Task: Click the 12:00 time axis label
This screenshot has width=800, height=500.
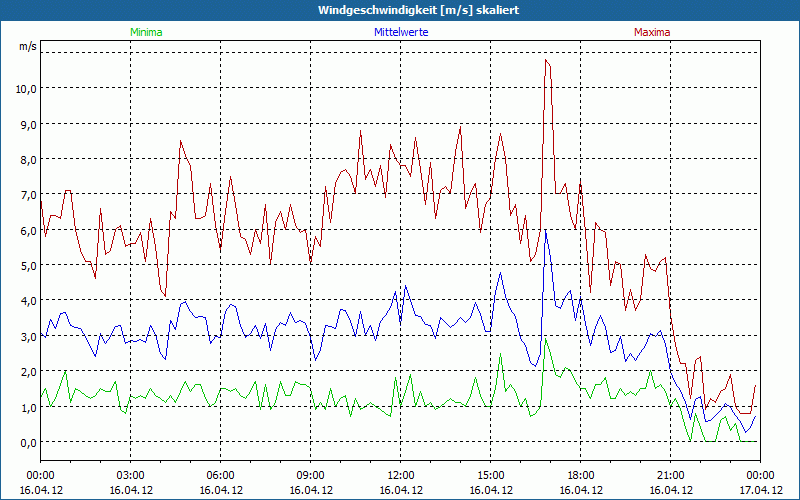Action: point(401,476)
